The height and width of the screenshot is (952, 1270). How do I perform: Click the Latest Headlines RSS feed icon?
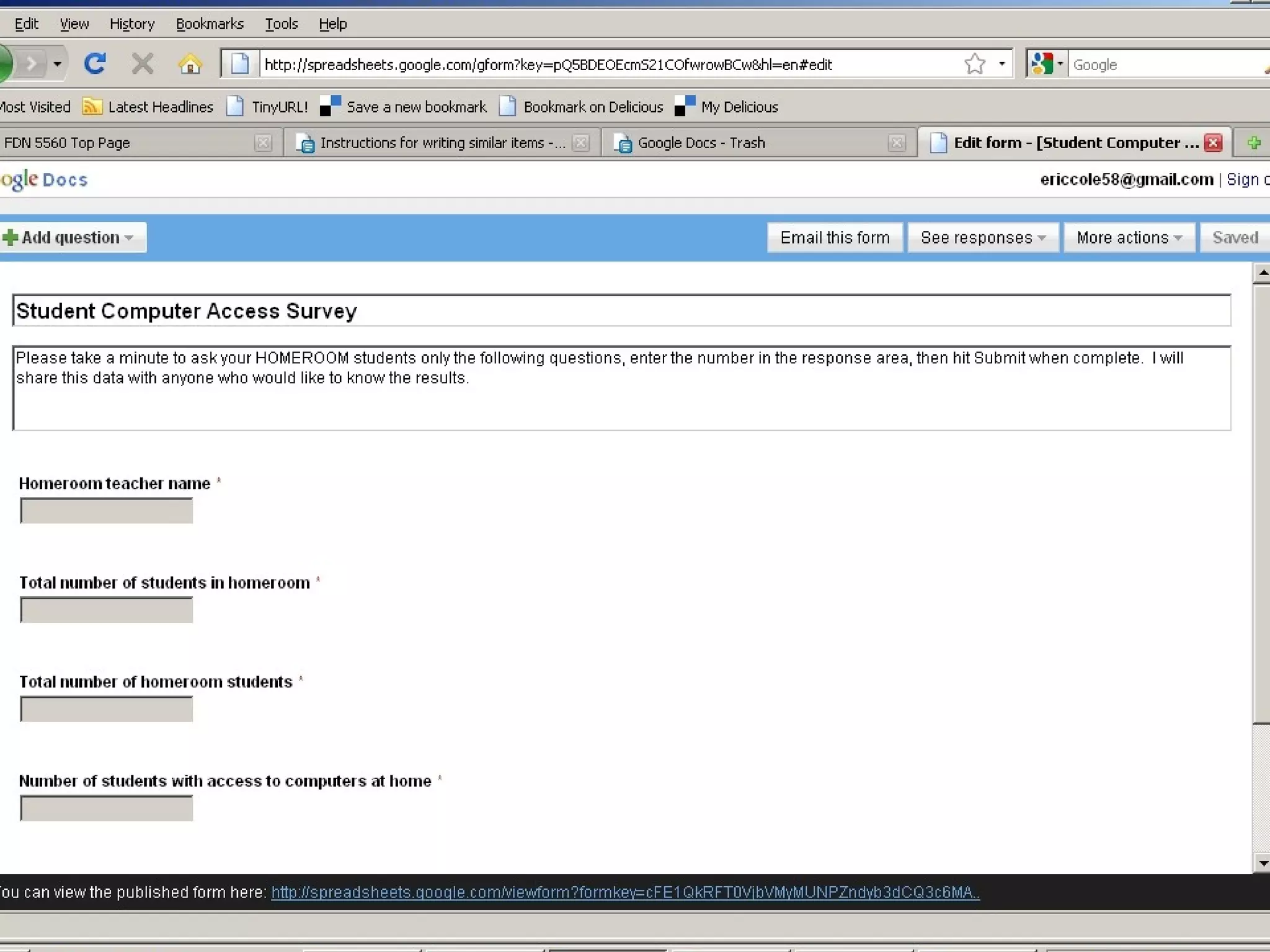pos(92,107)
